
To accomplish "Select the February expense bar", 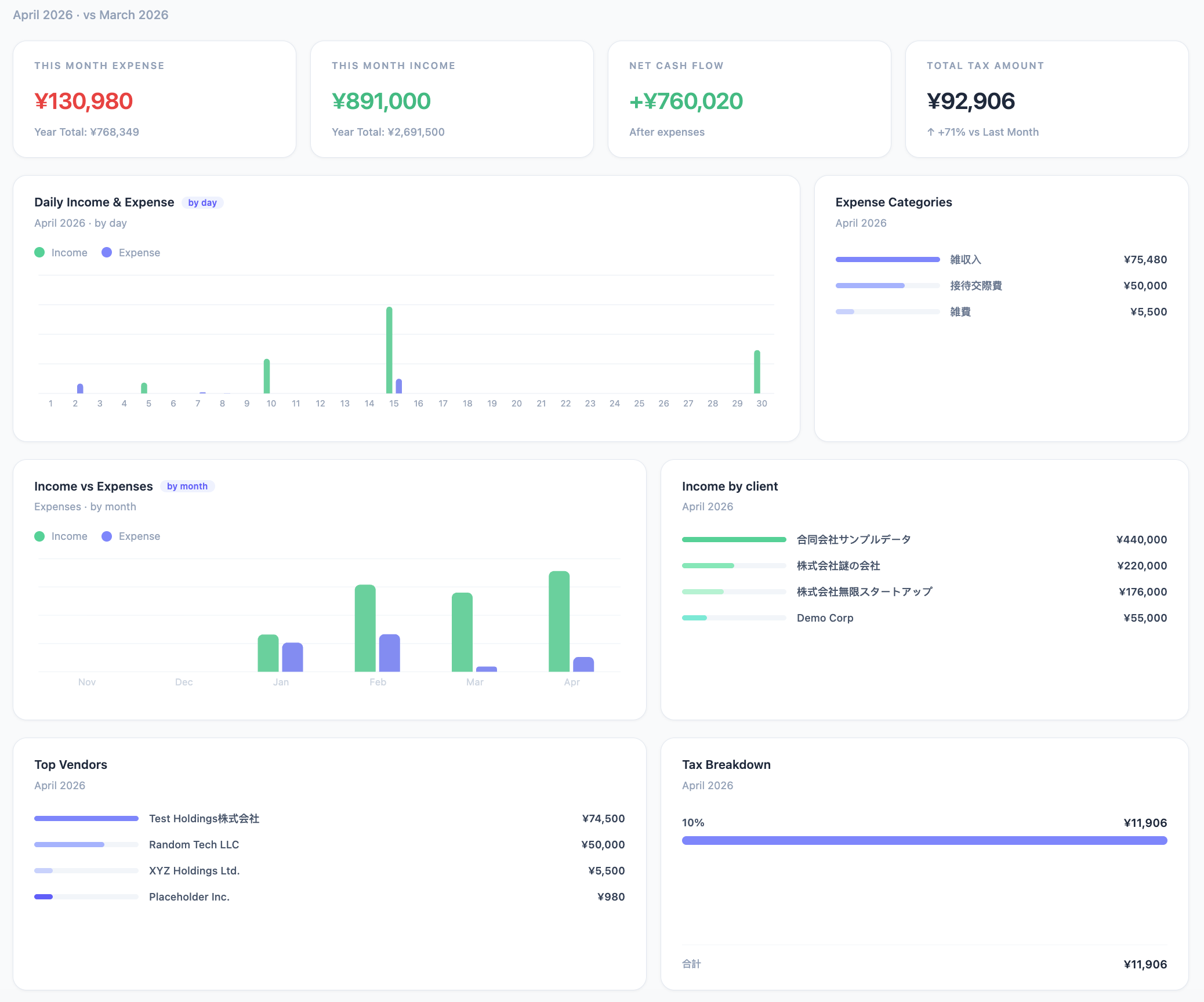I will (389, 652).
